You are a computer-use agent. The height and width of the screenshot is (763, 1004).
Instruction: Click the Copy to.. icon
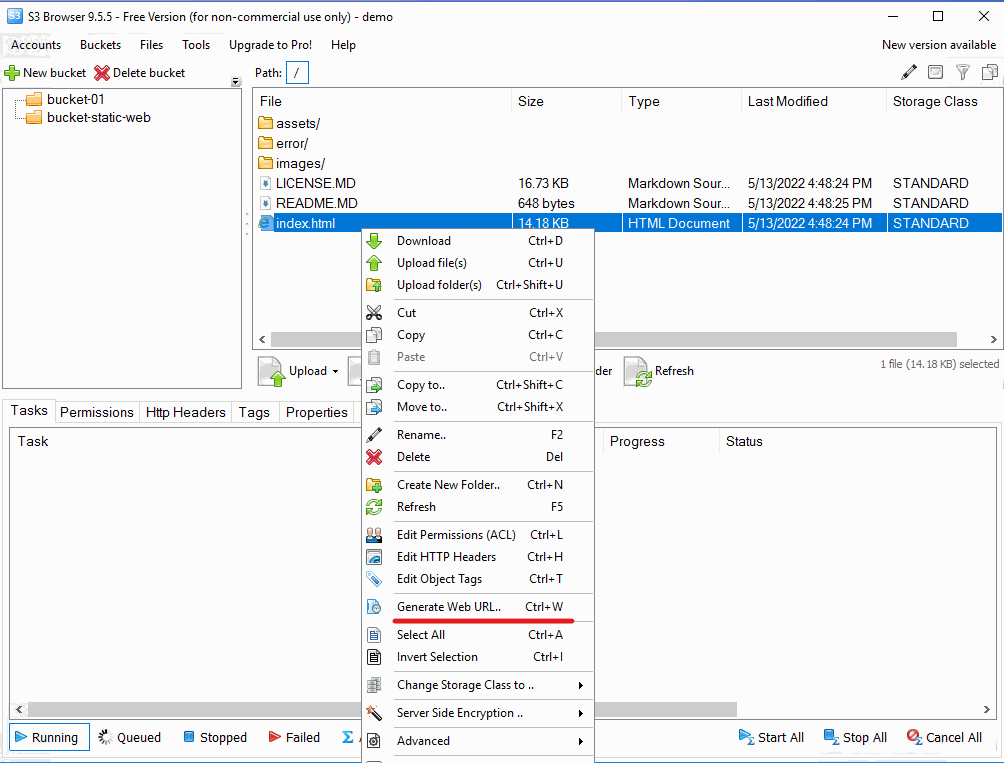(374, 385)
